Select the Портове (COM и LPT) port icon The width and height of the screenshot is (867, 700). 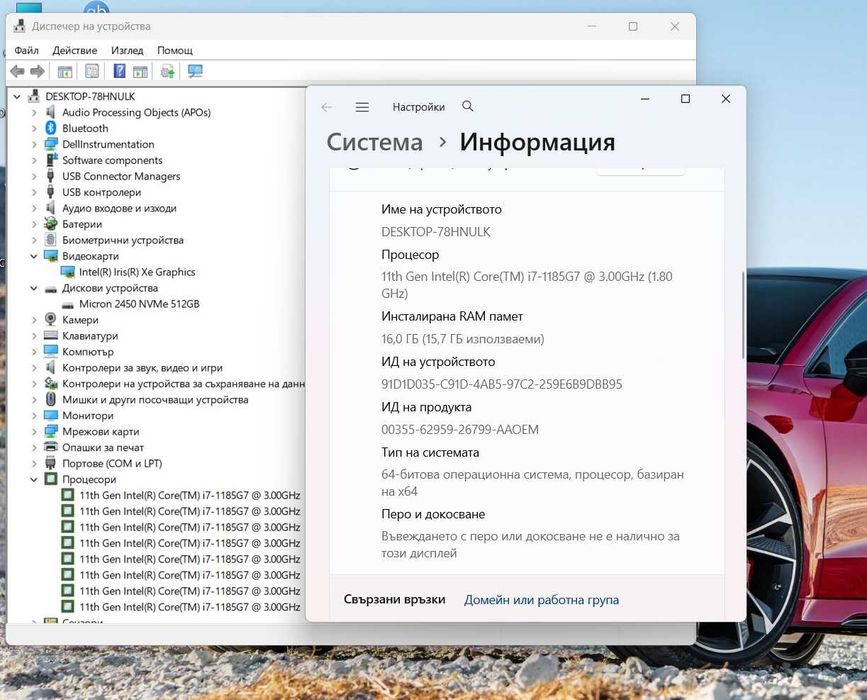click(x=51, y=463)
